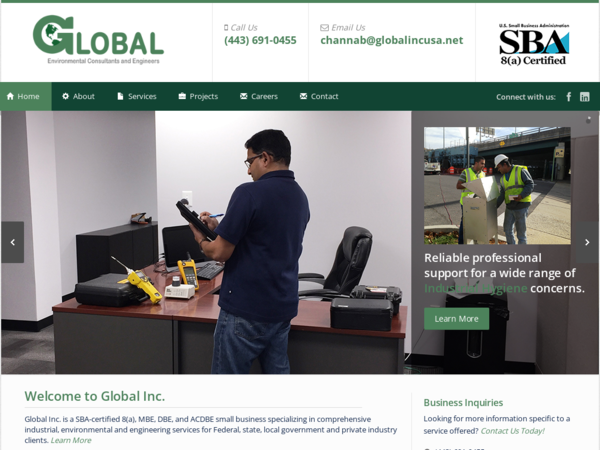Click the Global company logo
The height and width of the screenshot is (450, 600).
coord(98,40)
